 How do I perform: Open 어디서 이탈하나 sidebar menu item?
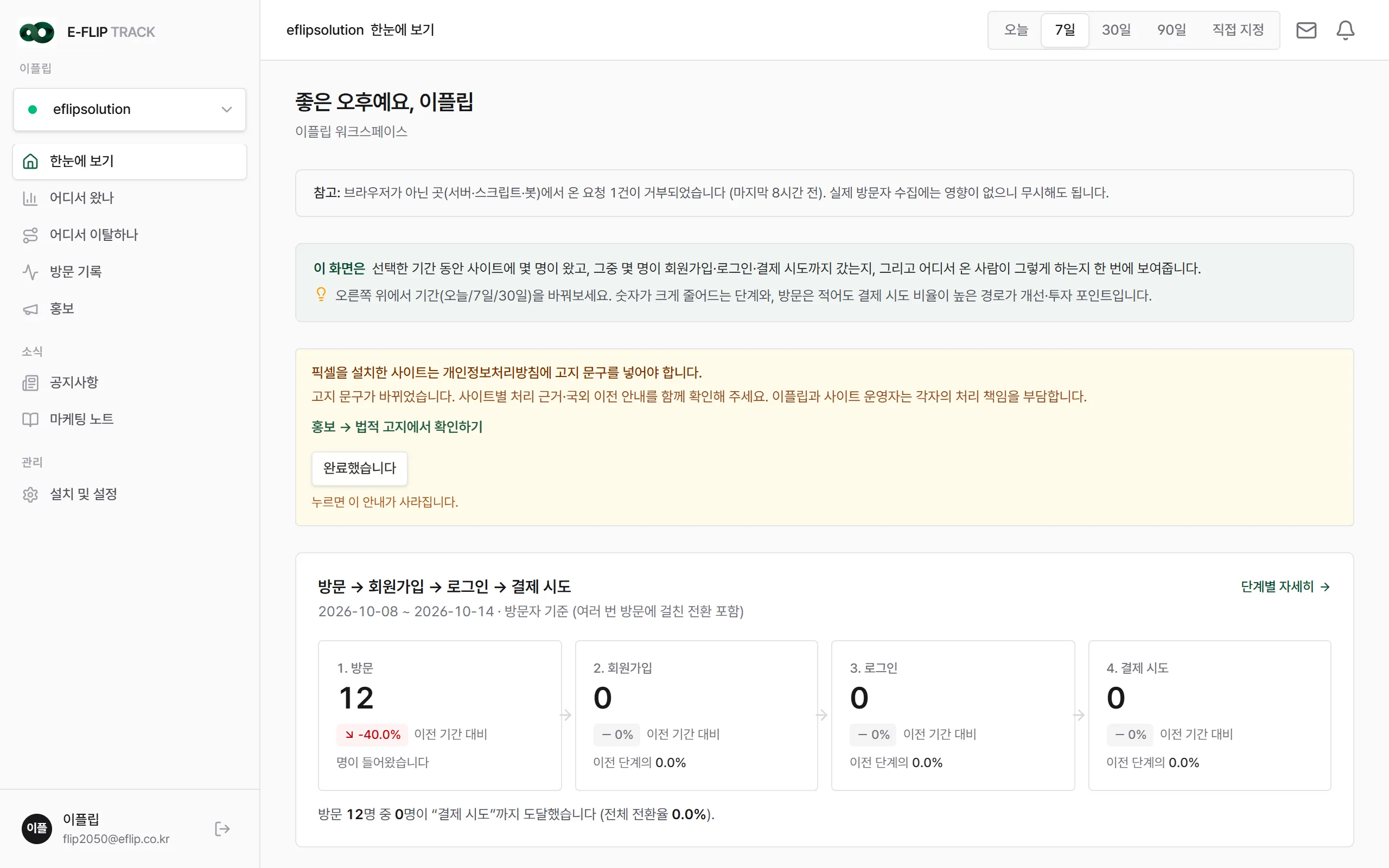pyautogui.click(x=130, y=235)
